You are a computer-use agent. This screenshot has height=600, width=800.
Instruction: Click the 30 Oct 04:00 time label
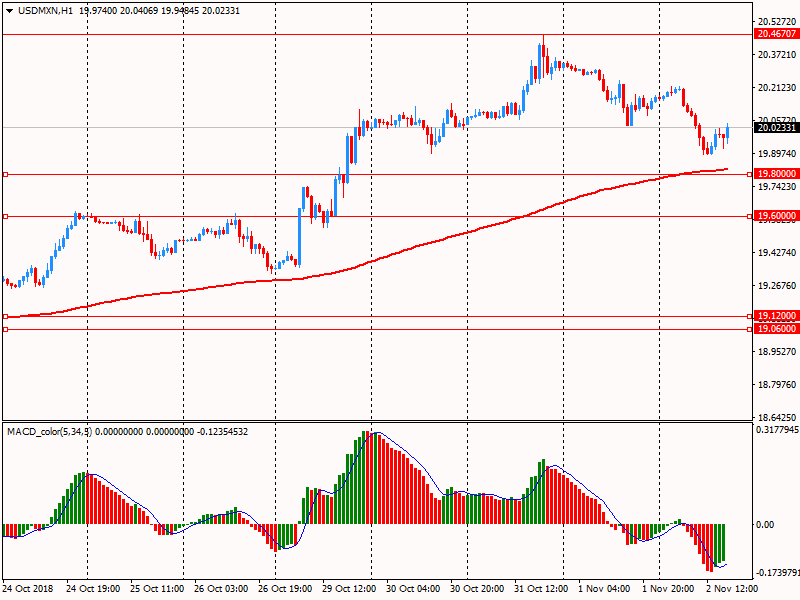[x=413, y=589]
